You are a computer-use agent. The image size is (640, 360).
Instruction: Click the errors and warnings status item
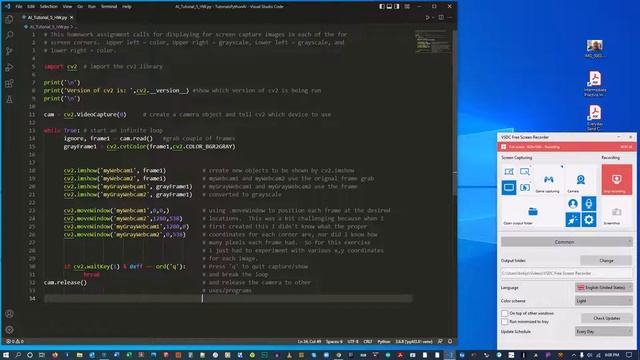[x=15, y=341]
